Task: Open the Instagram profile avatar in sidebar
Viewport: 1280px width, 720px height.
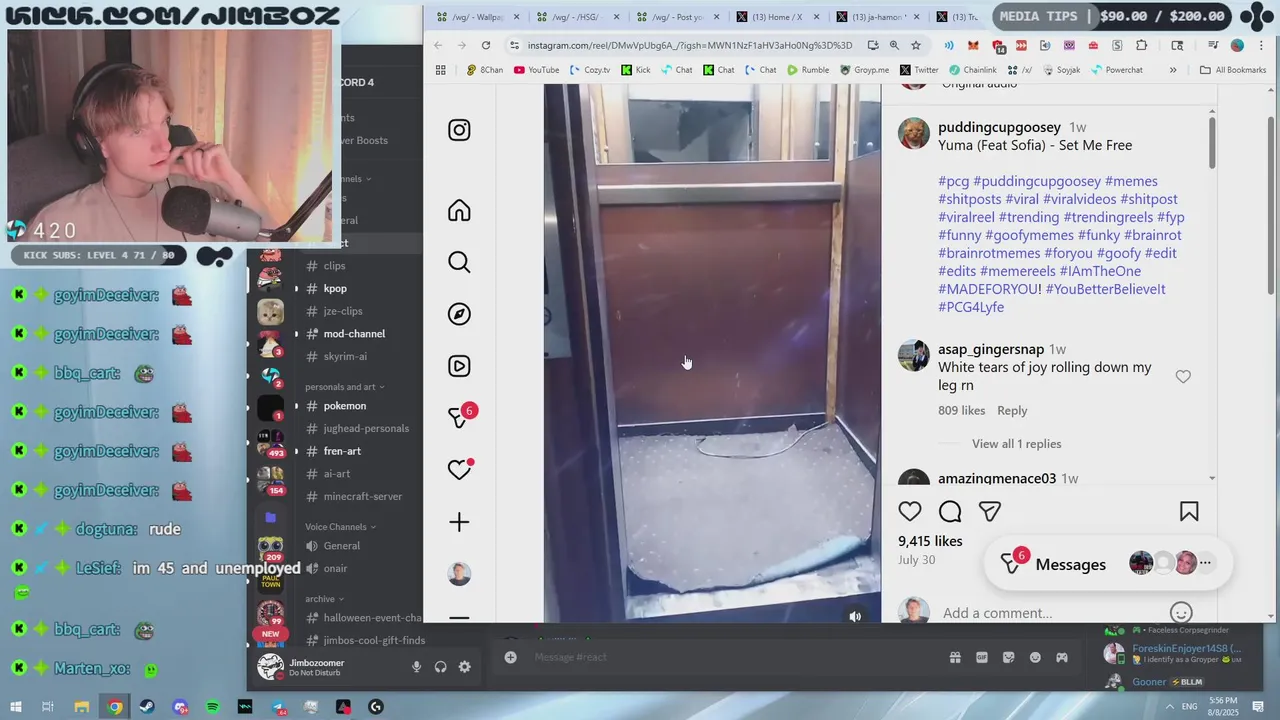Action: [459, 574]
